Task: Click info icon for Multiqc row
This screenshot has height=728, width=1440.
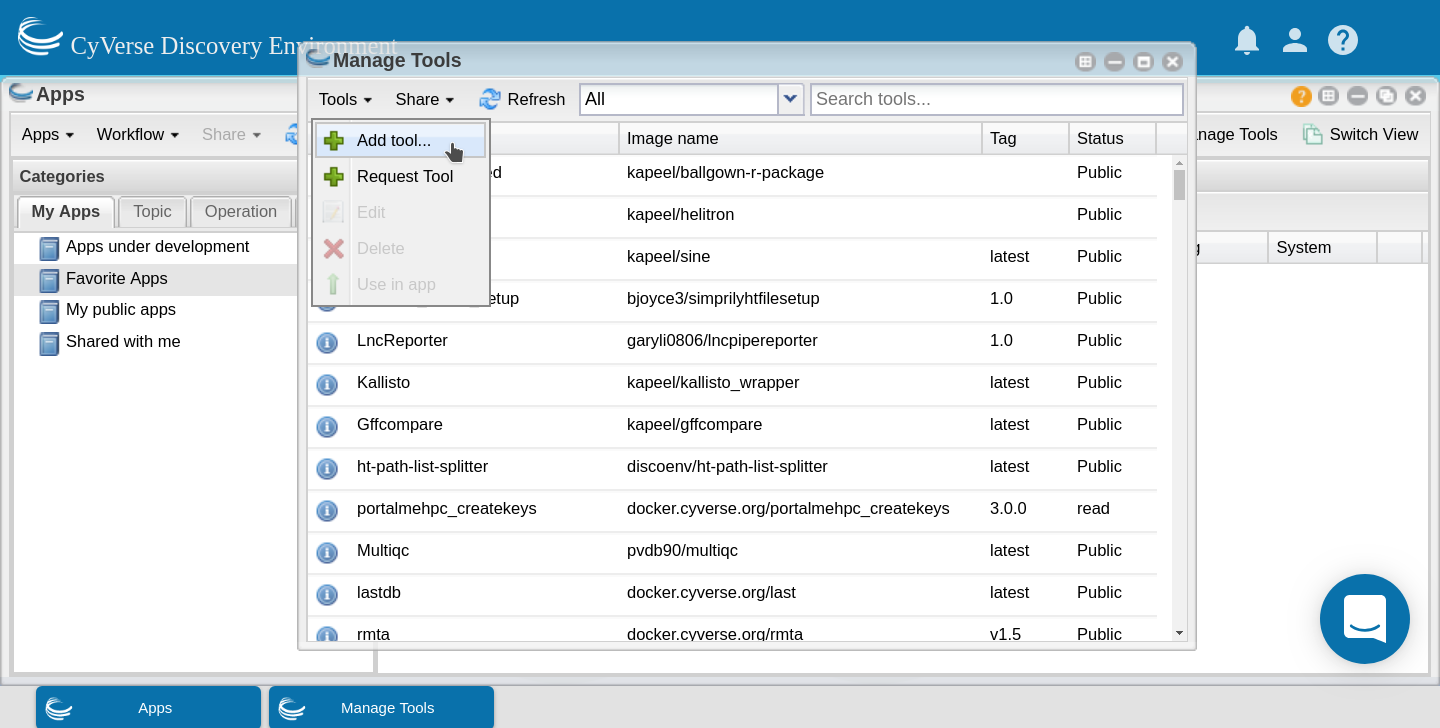Action: point(327,552)
